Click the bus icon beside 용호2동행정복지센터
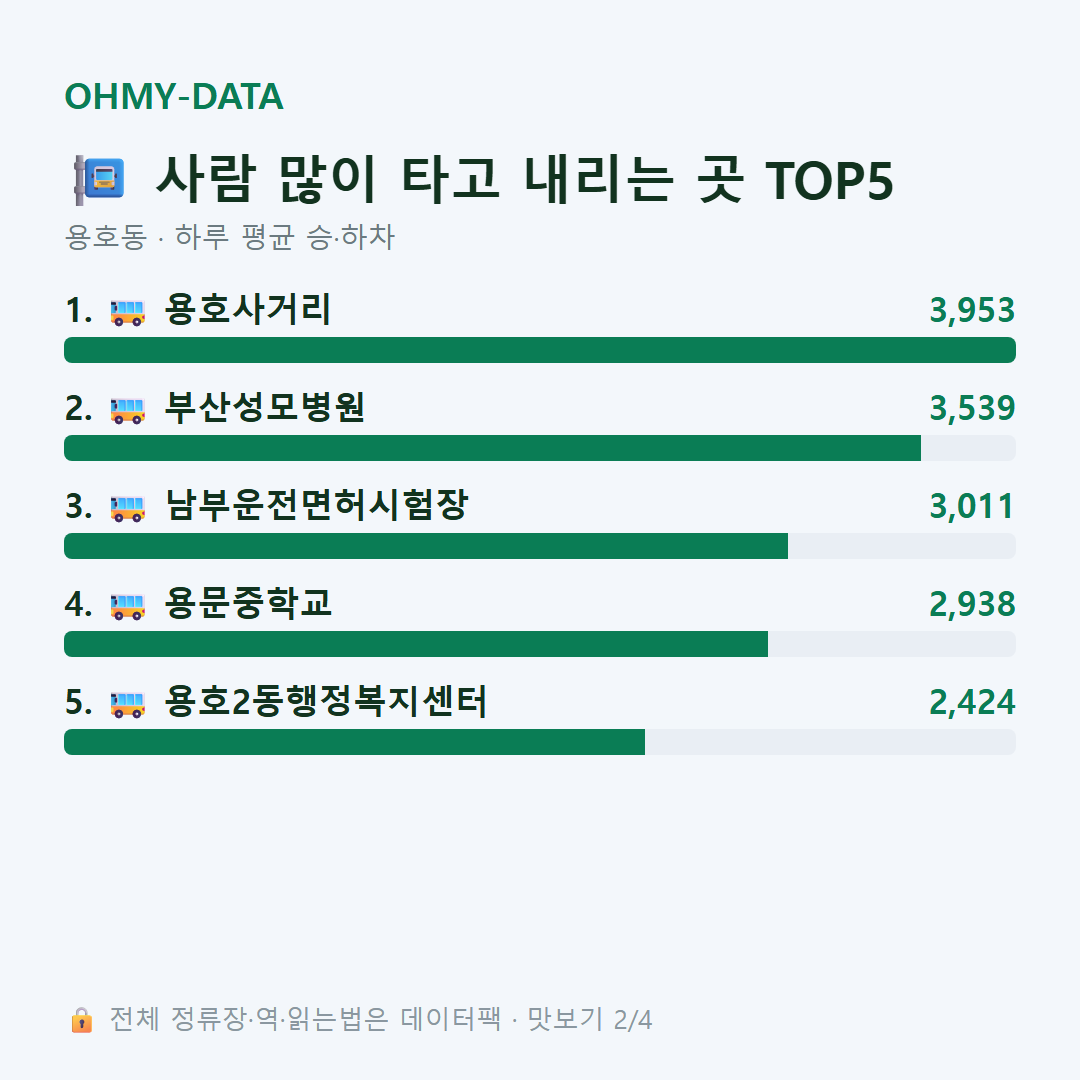The width and height of the screenshot is (1080, 1080). click(x=128, y=704)
